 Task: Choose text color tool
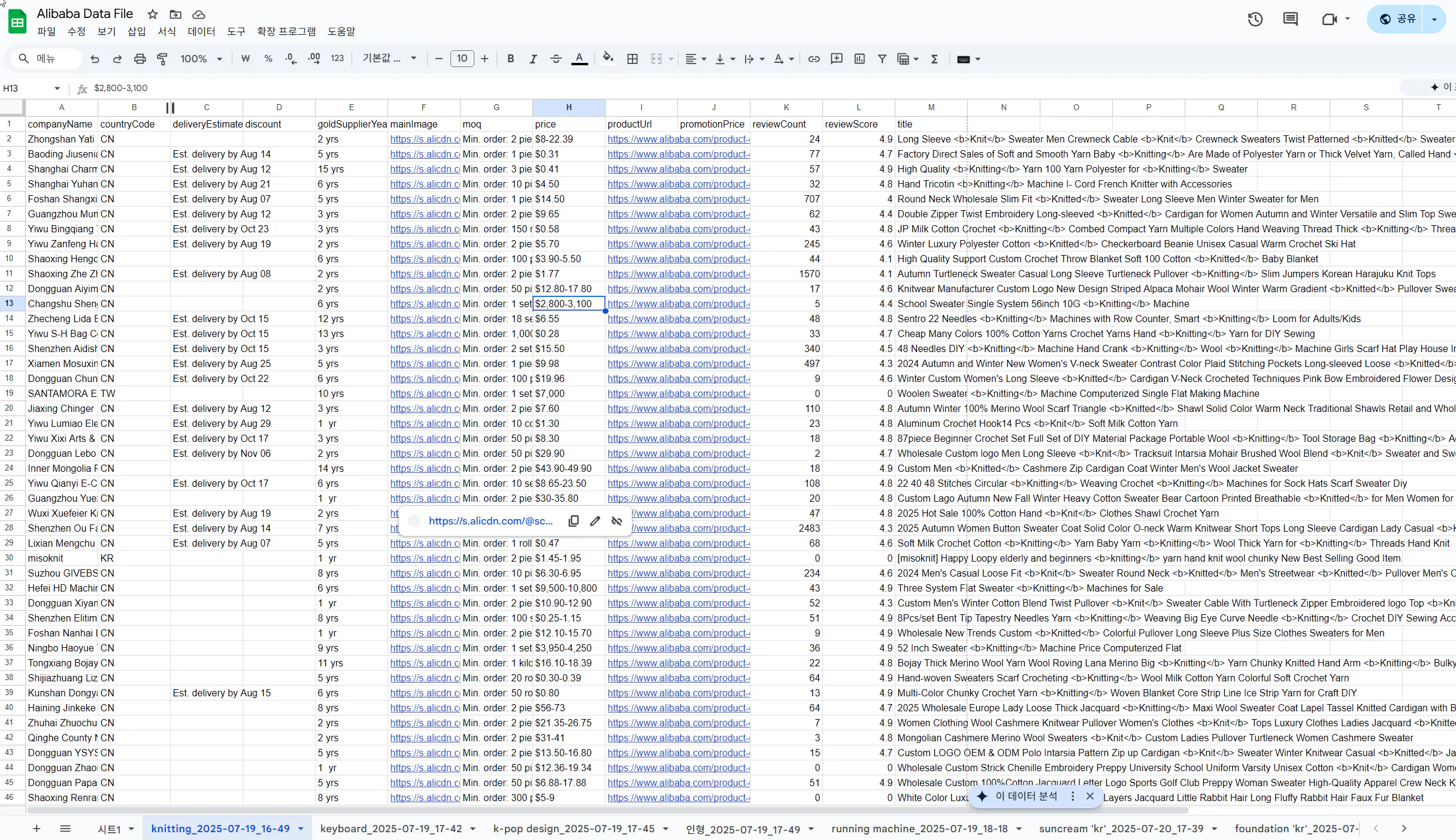coord(579,59)
